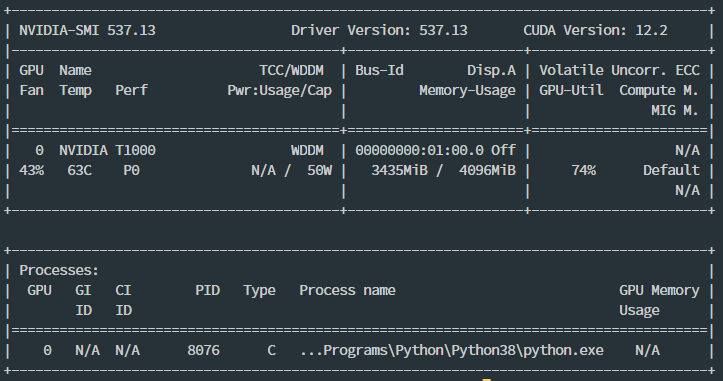Click the NVIDIA-SMI 537.13 version text
Viewport: 723px width, 381px height.
click(x=87, y=30)
